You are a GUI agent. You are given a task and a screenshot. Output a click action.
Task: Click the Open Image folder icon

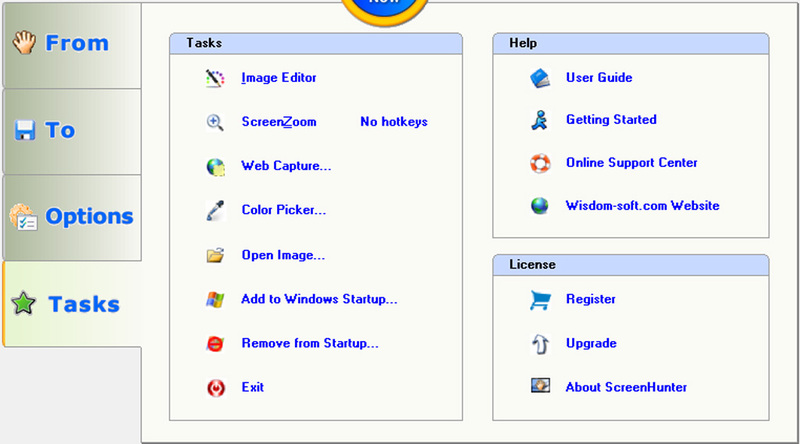(x=215, y=255)
